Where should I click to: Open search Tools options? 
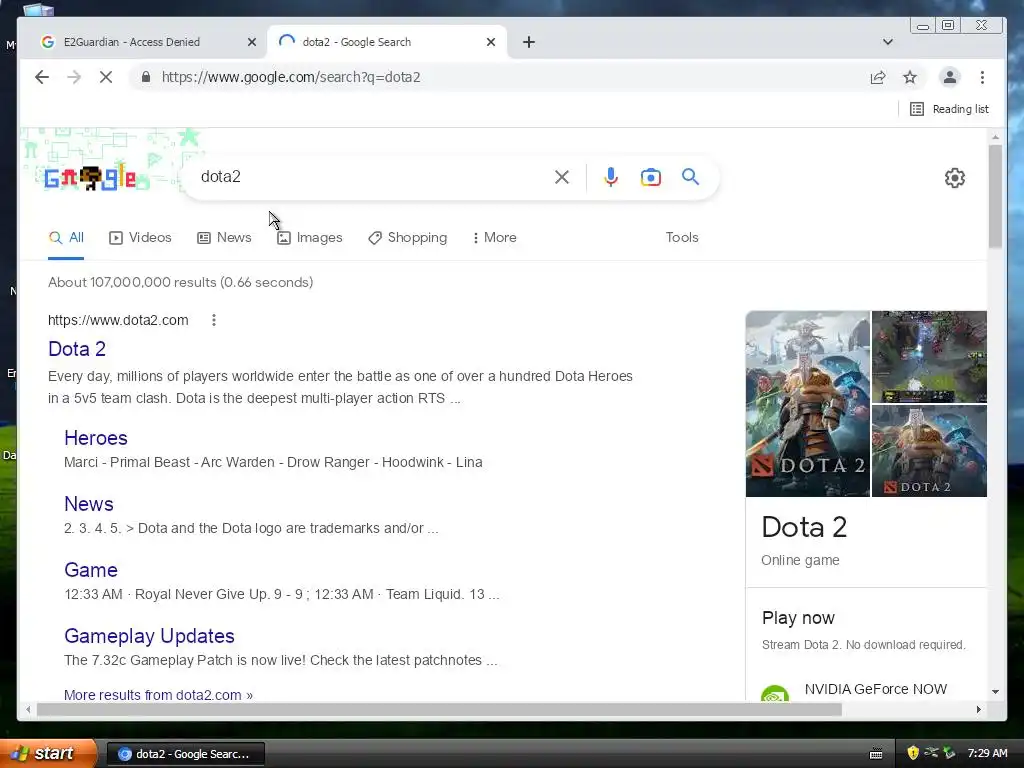coord(682,238)
